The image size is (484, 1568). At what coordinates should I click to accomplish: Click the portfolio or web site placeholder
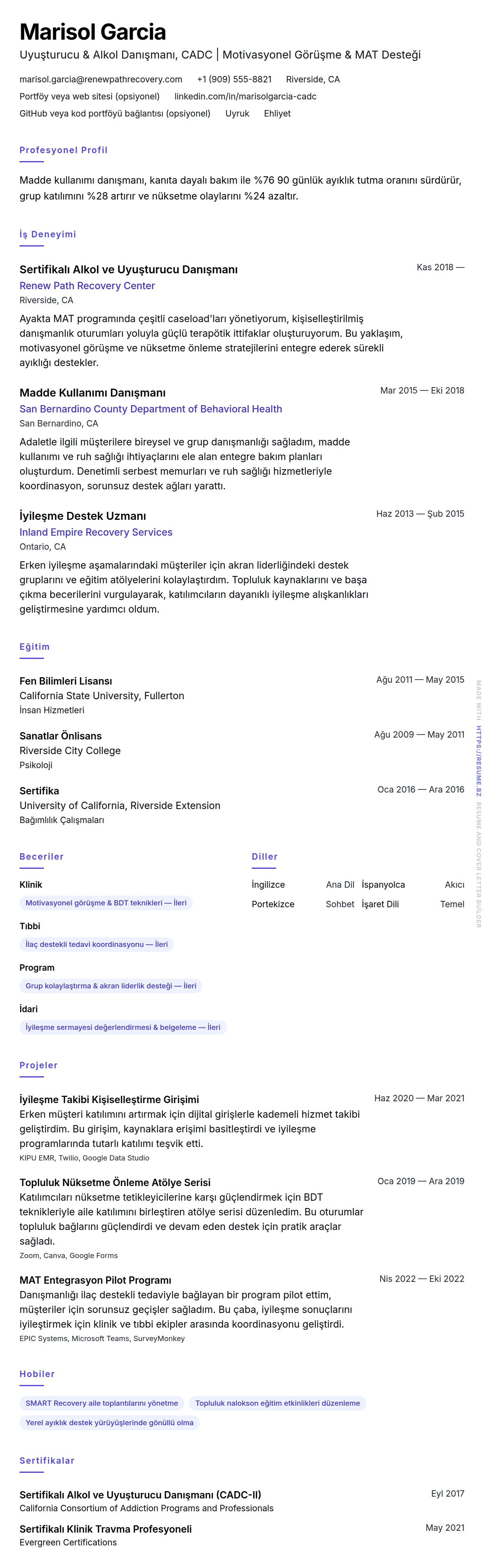(89, 96)
